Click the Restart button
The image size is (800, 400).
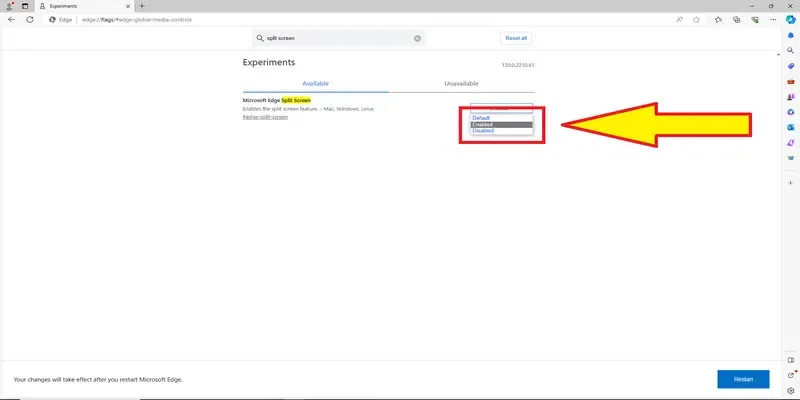click(743, 379)
